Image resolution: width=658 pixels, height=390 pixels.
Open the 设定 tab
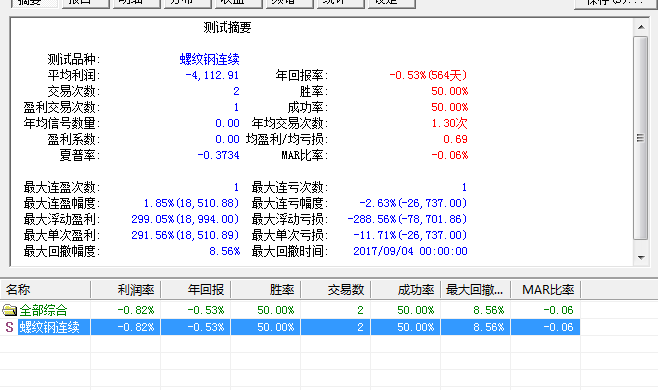(392, 3)
